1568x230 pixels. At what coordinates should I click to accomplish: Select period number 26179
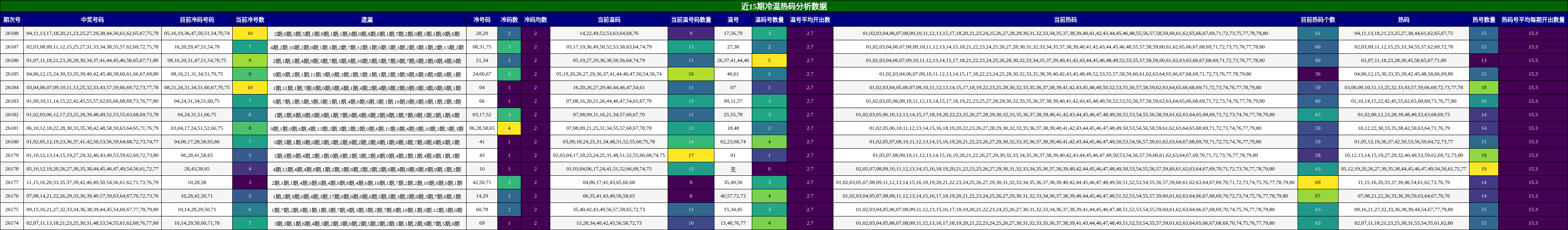[x=11, y=155]
